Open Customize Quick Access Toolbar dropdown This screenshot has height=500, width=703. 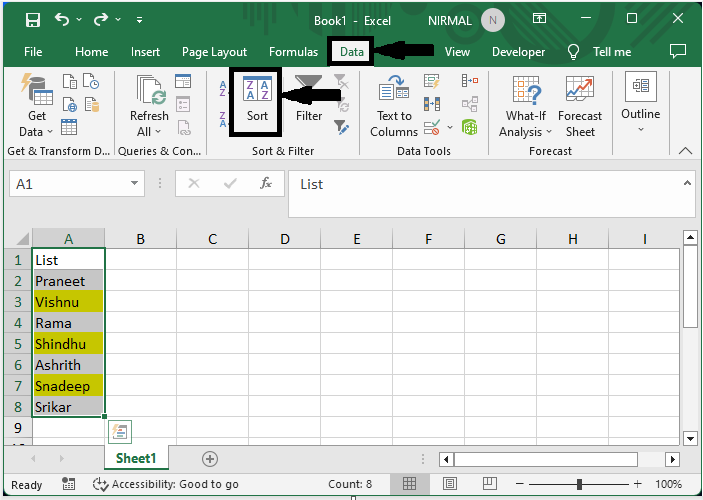pyautogui.click(x=139, y=20)
